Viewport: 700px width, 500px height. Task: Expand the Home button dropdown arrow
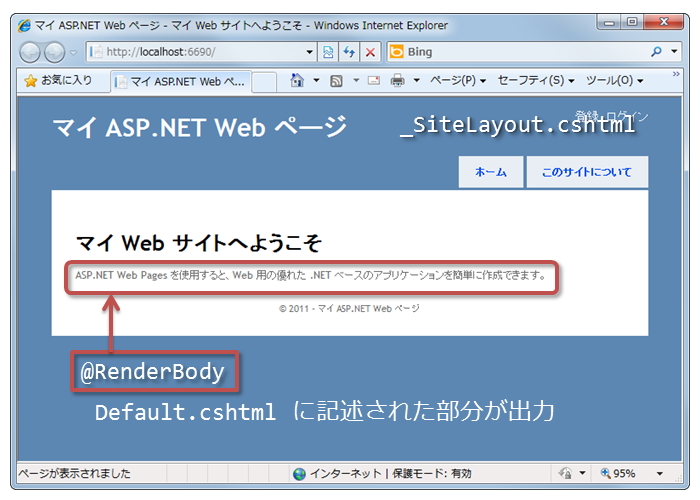click(316, 80)
